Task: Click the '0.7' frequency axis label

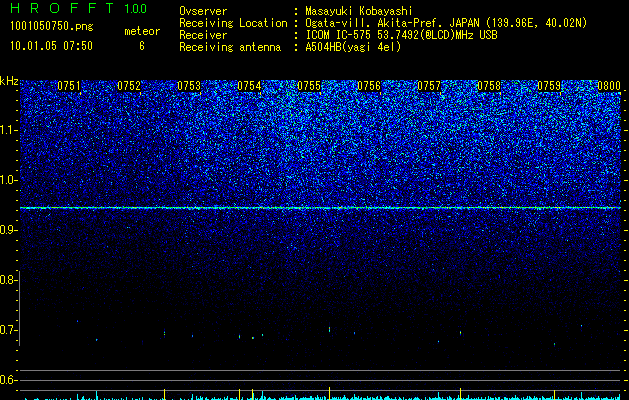Action: 6,330
